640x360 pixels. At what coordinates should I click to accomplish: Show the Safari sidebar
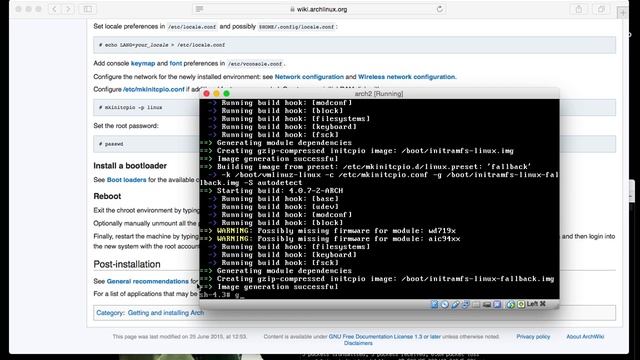tap(88, 9)
